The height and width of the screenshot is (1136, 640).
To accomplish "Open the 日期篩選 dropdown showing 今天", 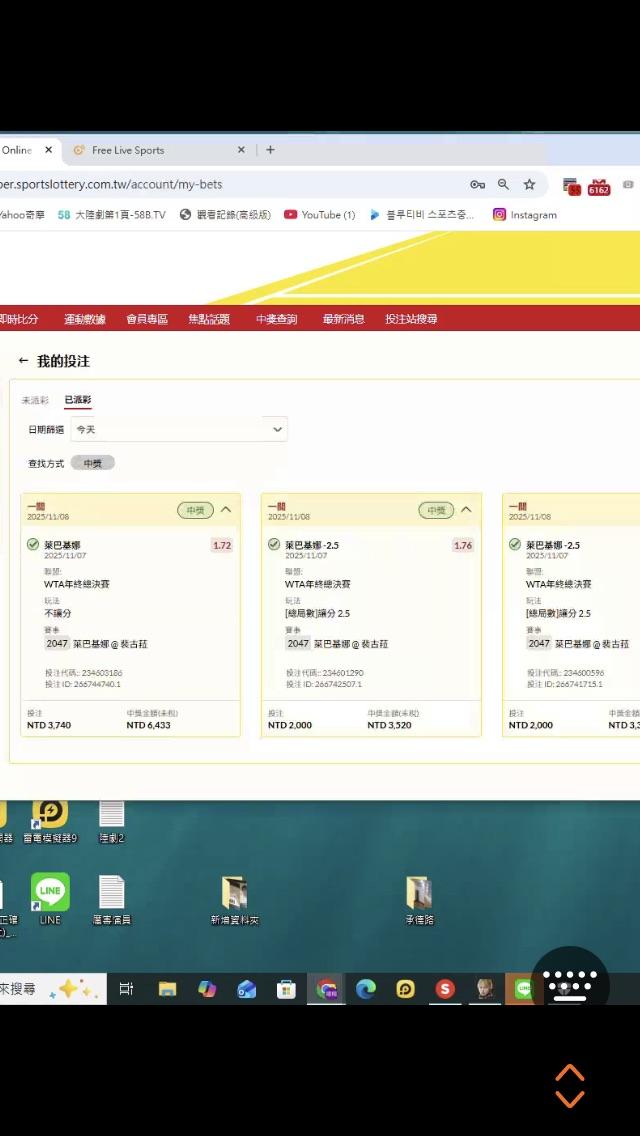I will pos(180,429).
